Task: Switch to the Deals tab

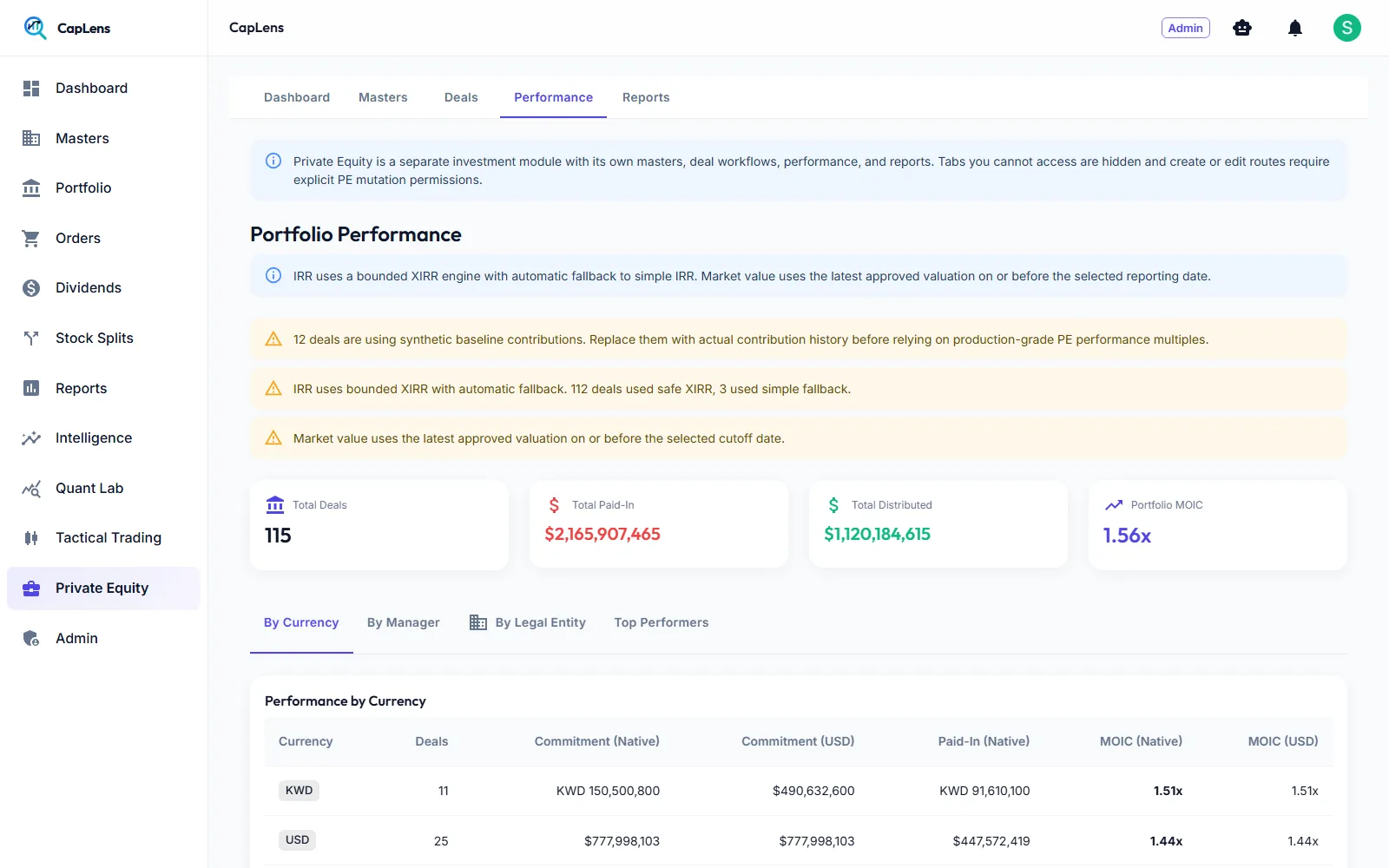Action: 461,97
